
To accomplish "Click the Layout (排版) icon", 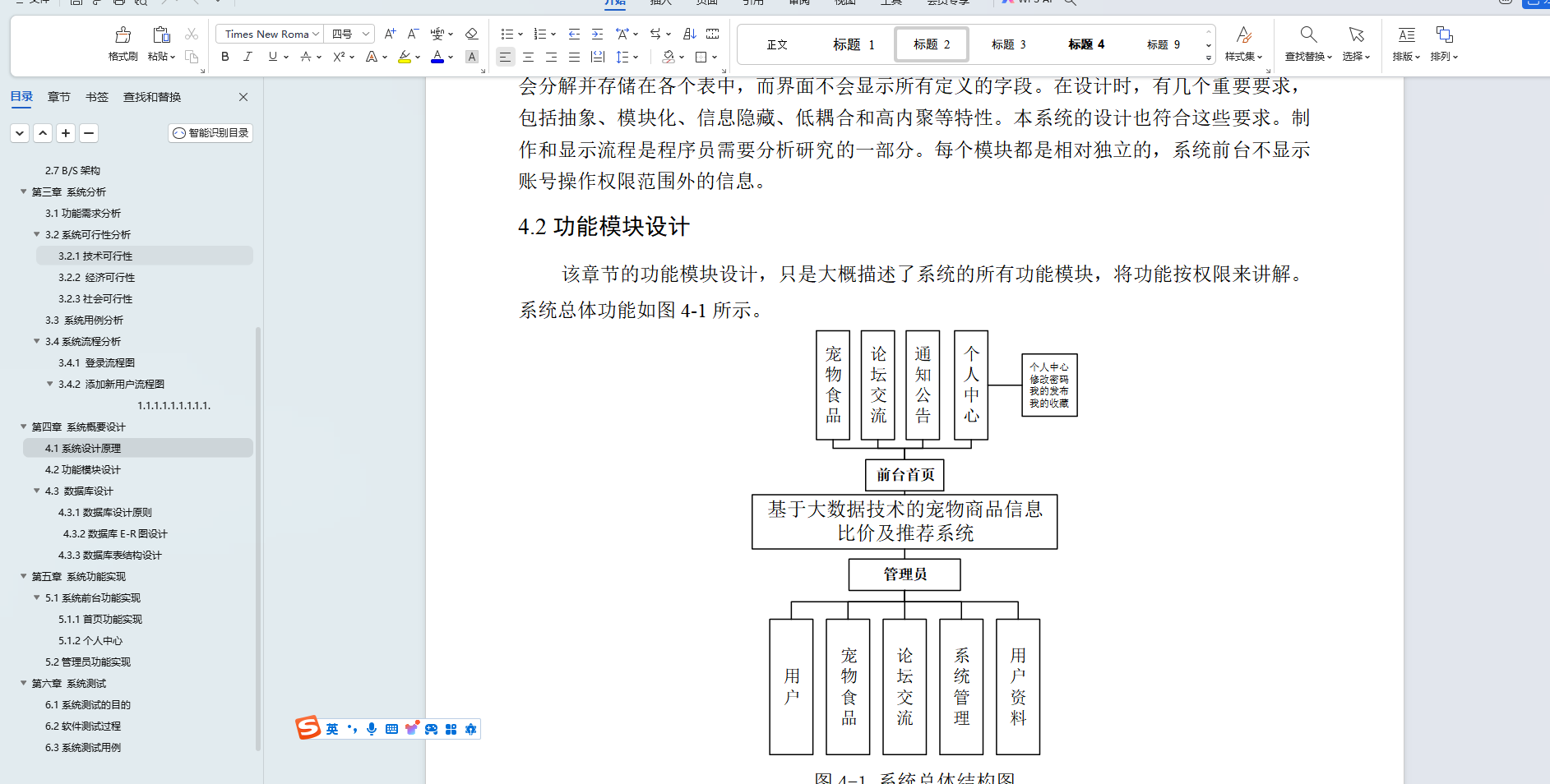I will coord(1407,35).
